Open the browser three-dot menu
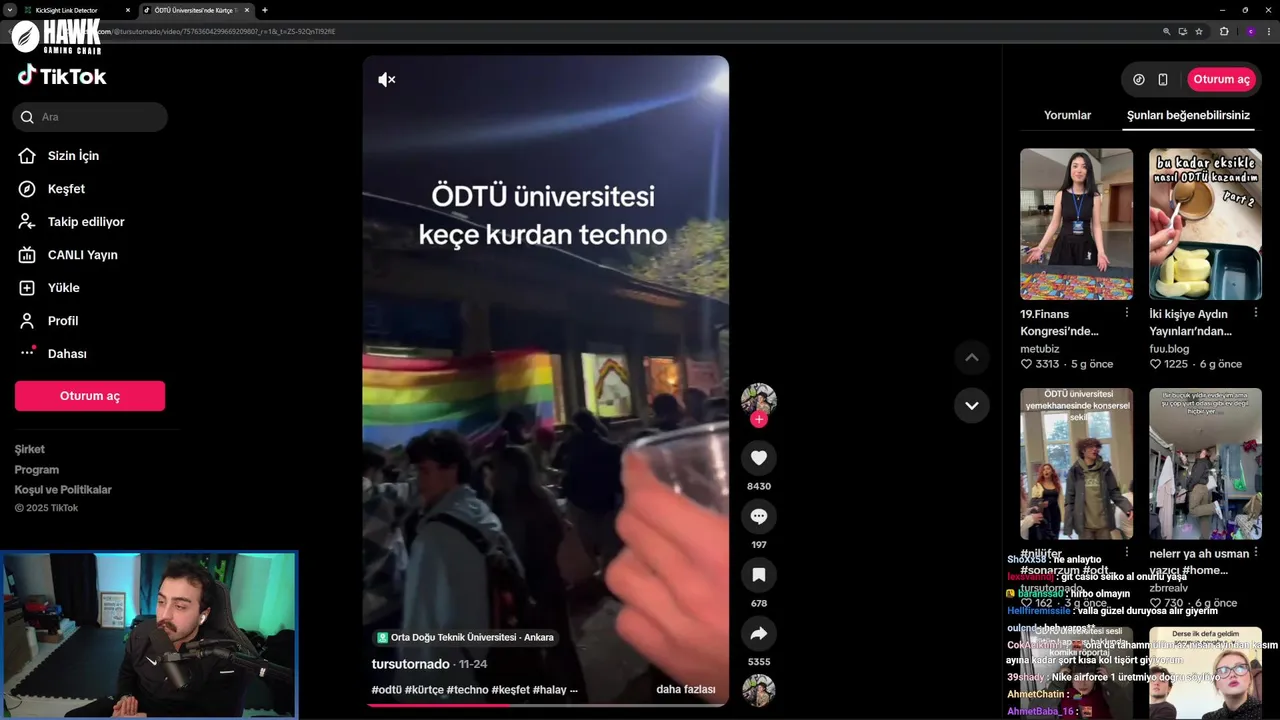 click(1269, 31)
